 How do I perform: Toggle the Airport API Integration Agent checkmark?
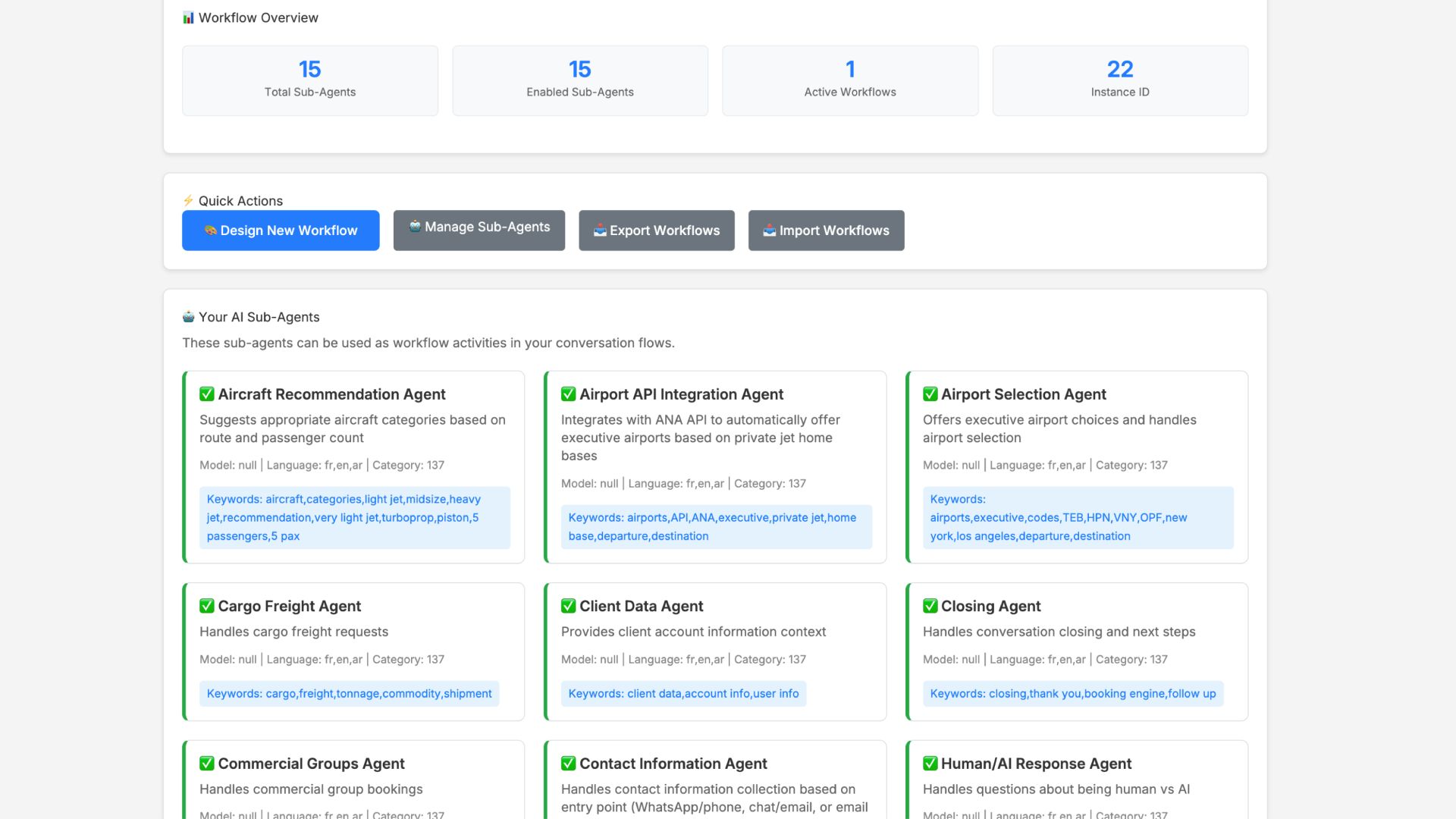pyautogui.click(x=568, y=394)
